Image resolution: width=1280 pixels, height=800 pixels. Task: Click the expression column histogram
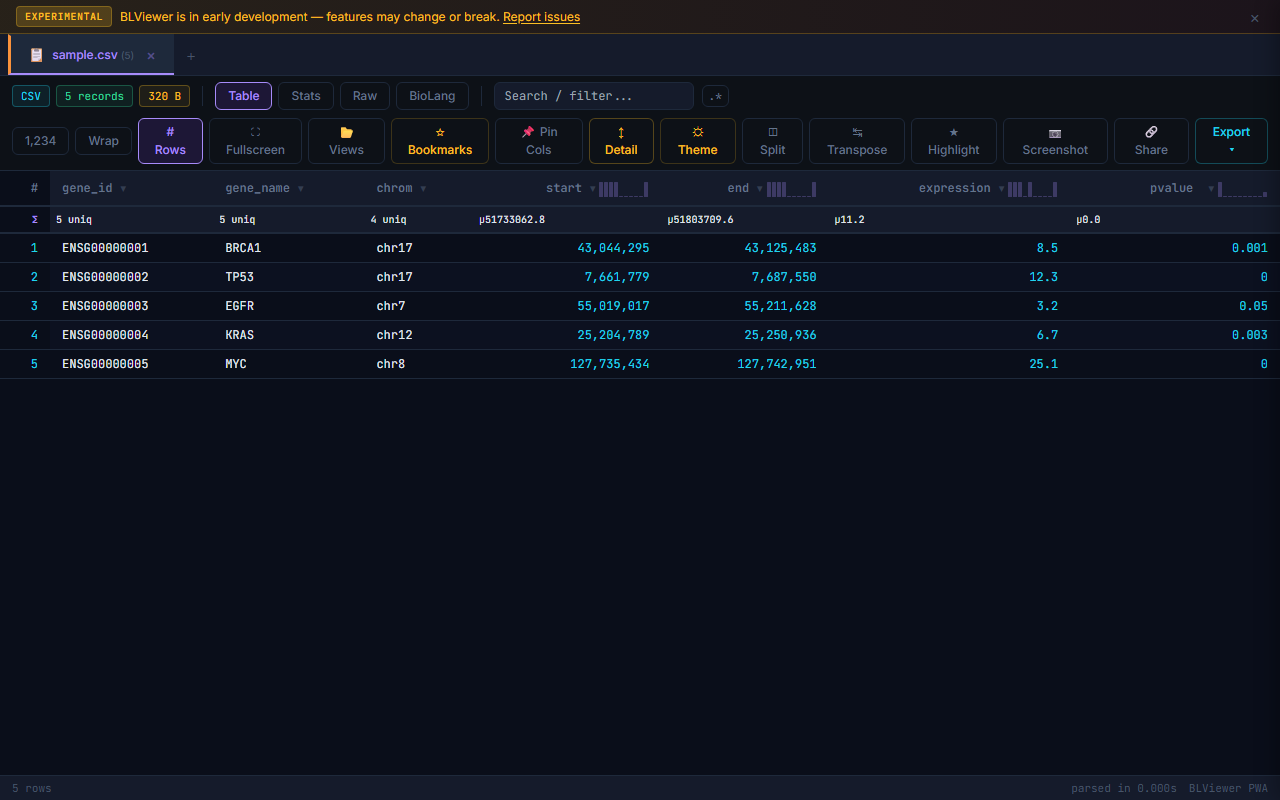[1032, 189]
